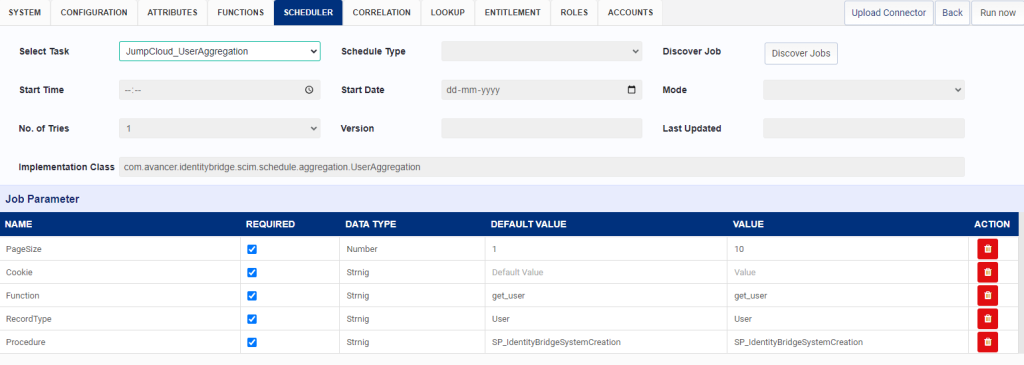
Task: Delete the Cookie parameter row
Action: pyautogui.click(x=987, y=272)
